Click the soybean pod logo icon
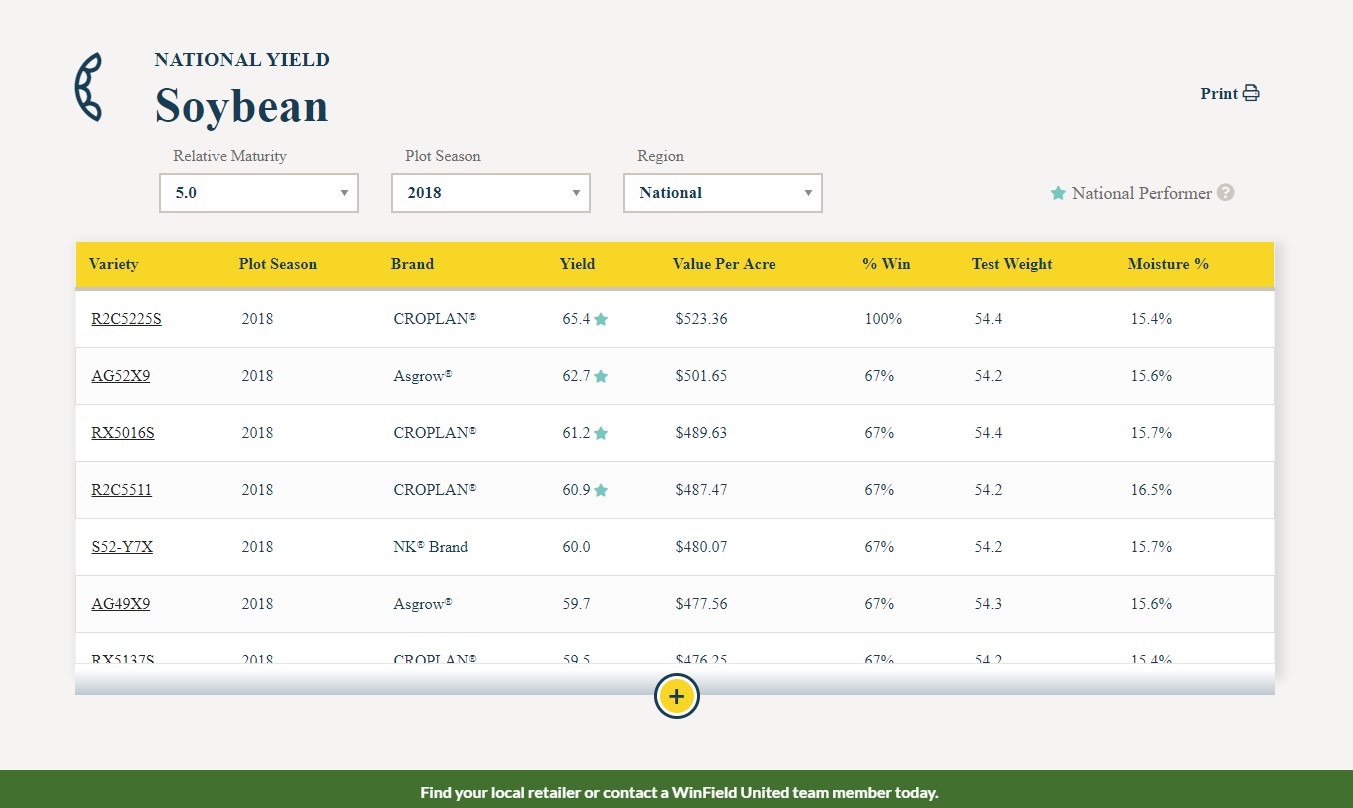 [88, 88]
